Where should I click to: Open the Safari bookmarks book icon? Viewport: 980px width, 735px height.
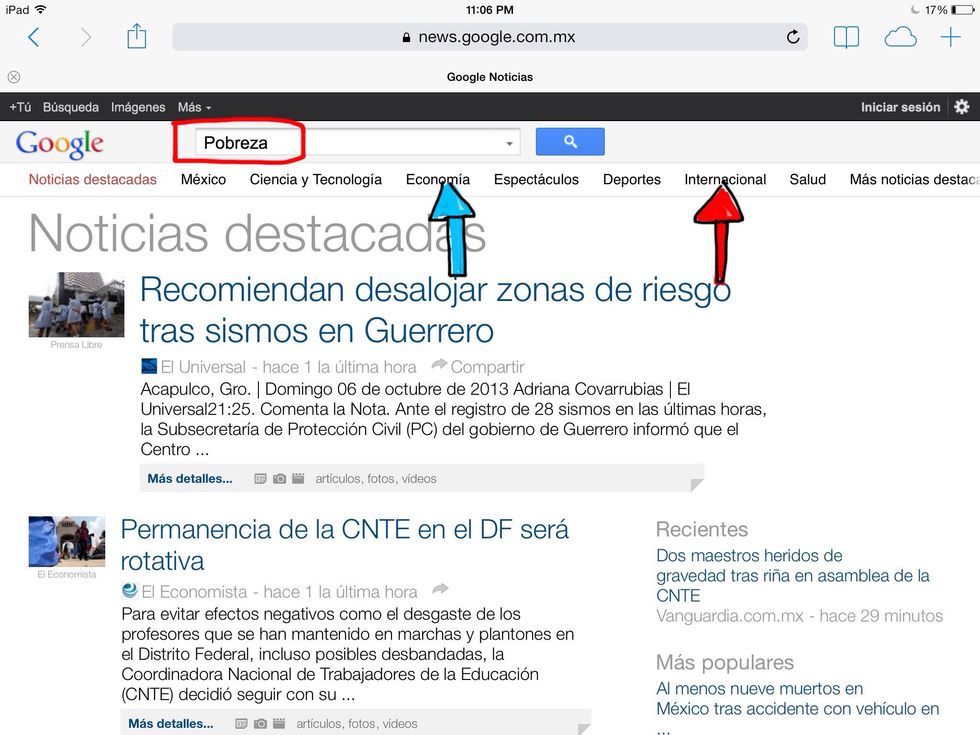pyautogui.click(x=846, y=38)
